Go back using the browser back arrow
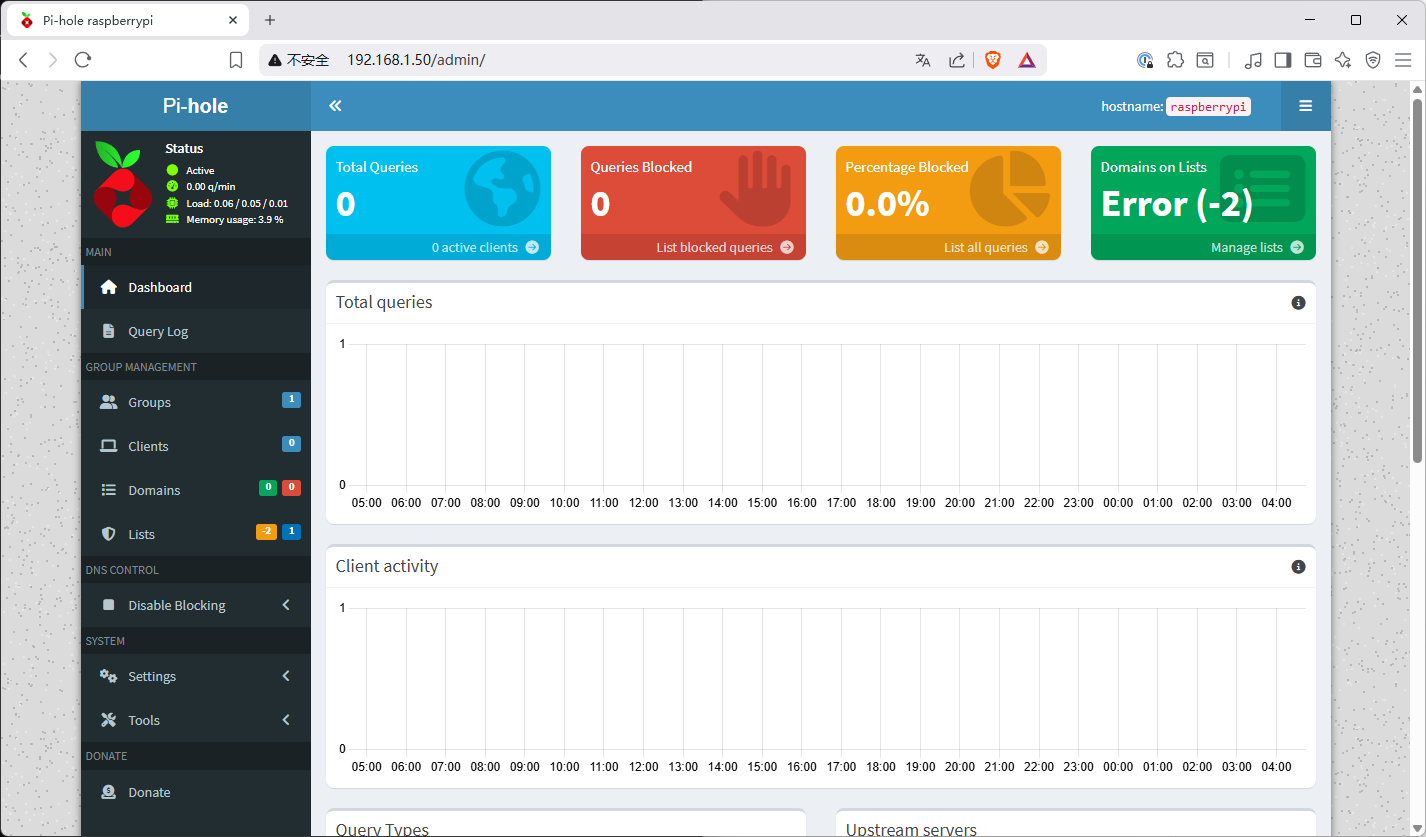Image resolution: width=1426 pixels, height=837 pixels. tap(24, 60)
